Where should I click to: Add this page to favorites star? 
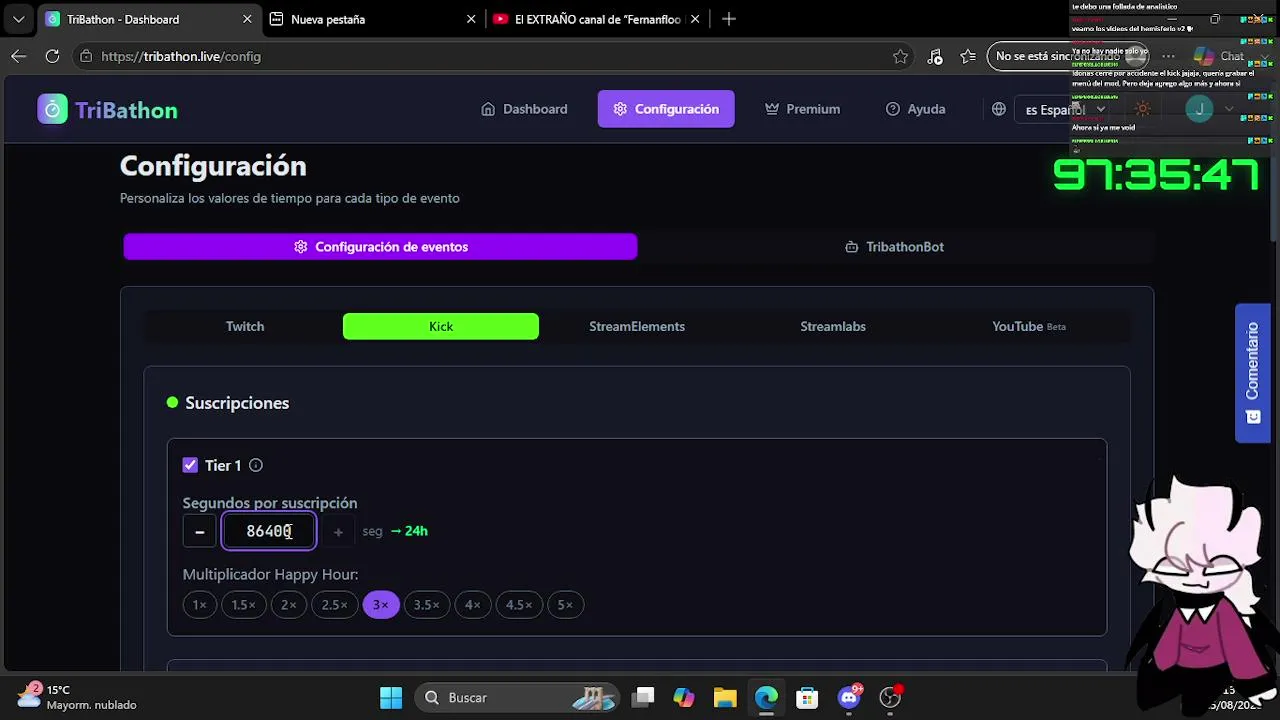pyautogui.click(x=900, y=57)
